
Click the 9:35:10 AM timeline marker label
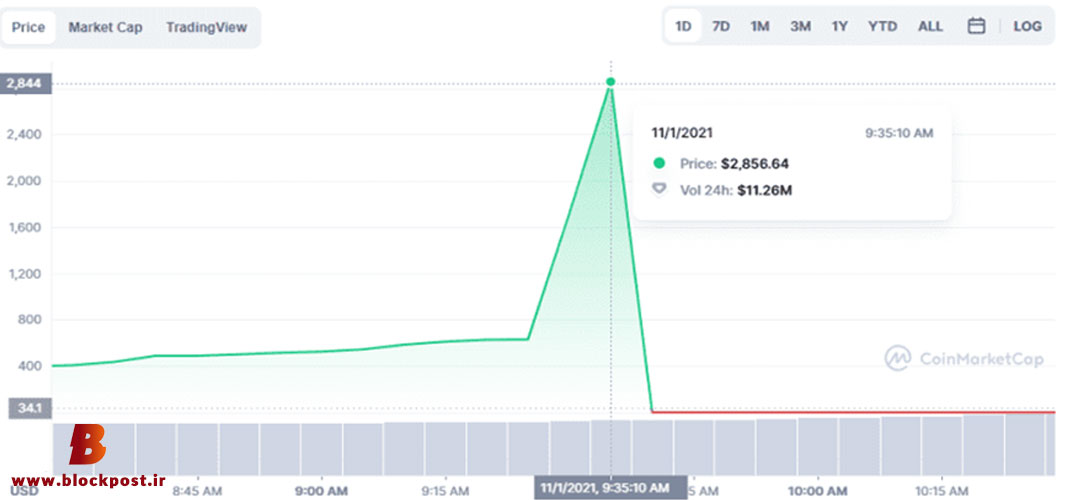pyautogui.click(x=610, y=488)
